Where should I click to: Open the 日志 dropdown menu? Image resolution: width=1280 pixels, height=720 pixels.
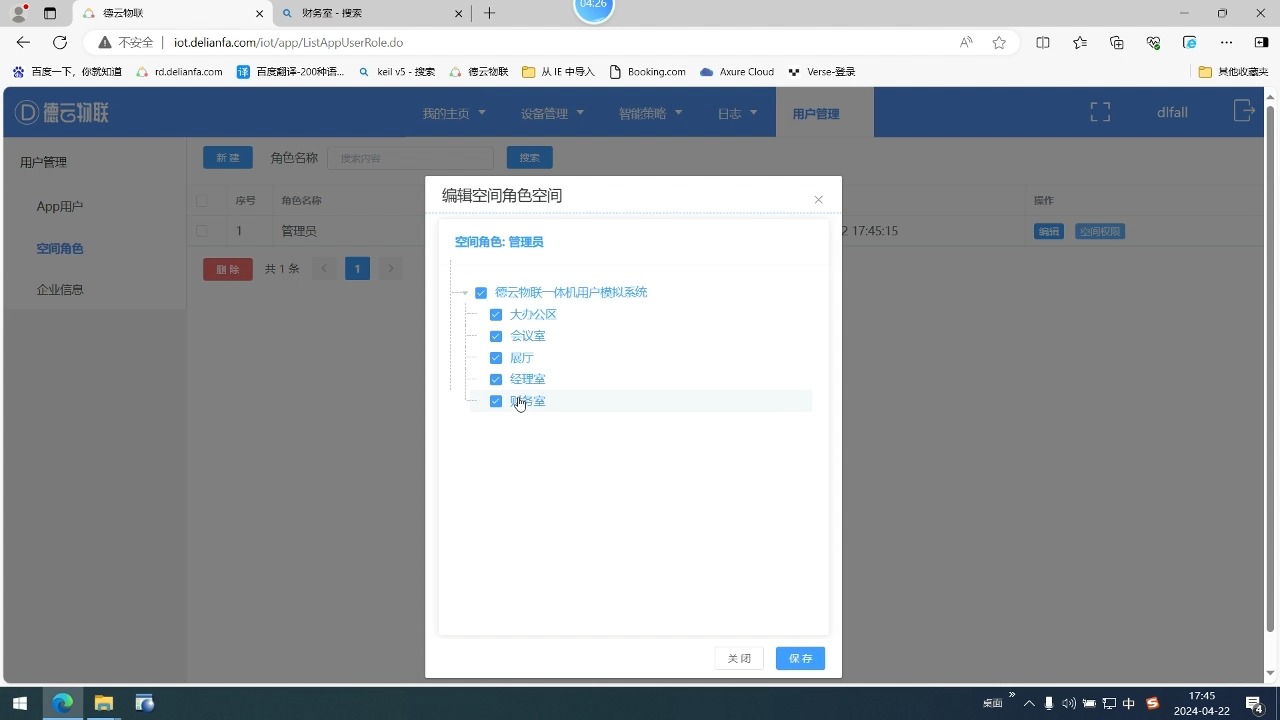point(738,113)
